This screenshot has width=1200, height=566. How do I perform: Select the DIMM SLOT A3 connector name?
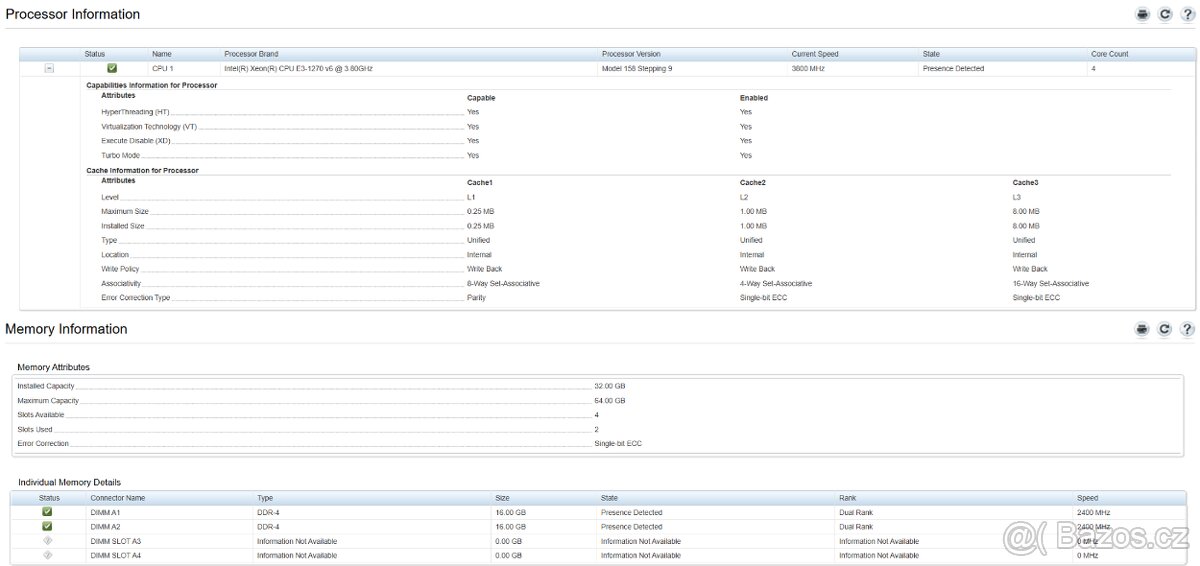[x=116, y=540]
